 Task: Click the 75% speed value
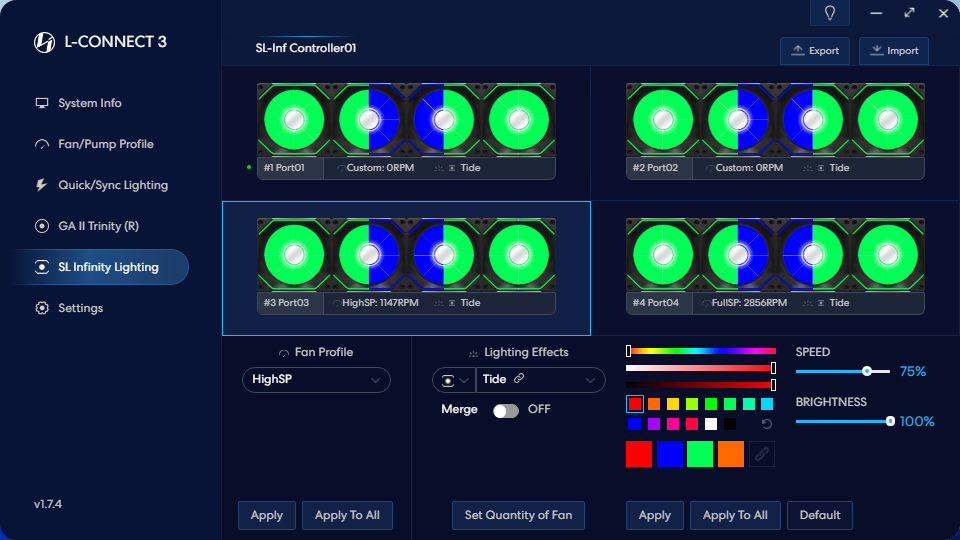pyautogui.click(x=913, y=371)
